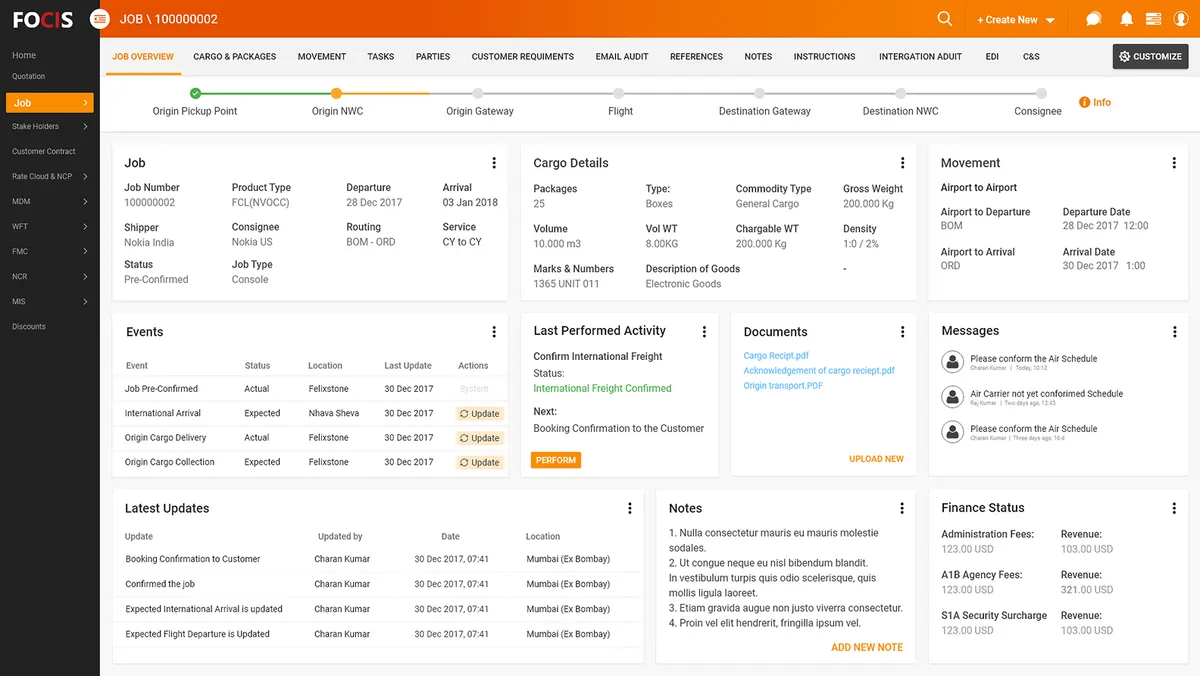This screenshot has height=676, width=1200.
Task: Expand the FMC sidebar item
Action: (49, 252)
